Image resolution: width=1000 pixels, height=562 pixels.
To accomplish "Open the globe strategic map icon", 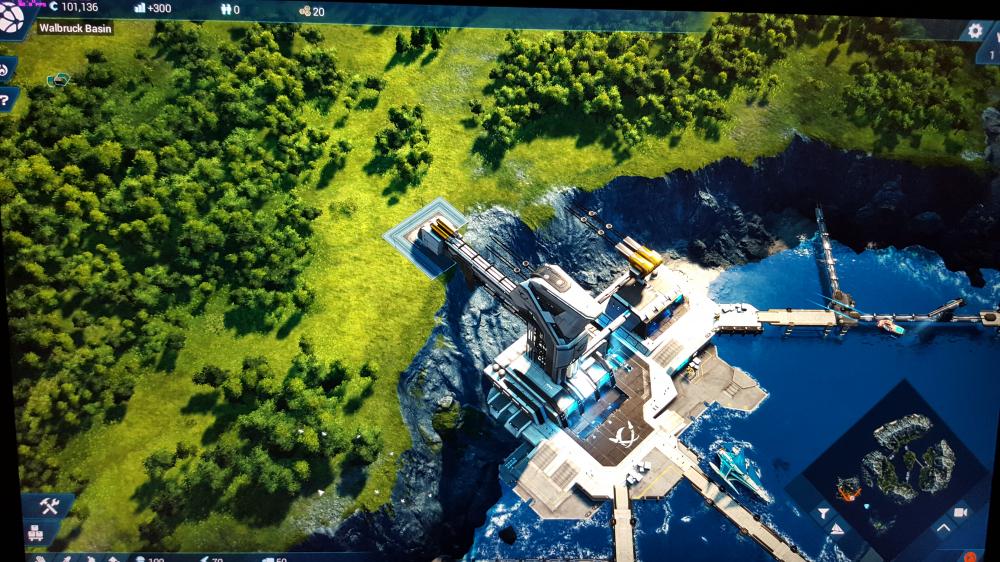I will coord(10,17).
